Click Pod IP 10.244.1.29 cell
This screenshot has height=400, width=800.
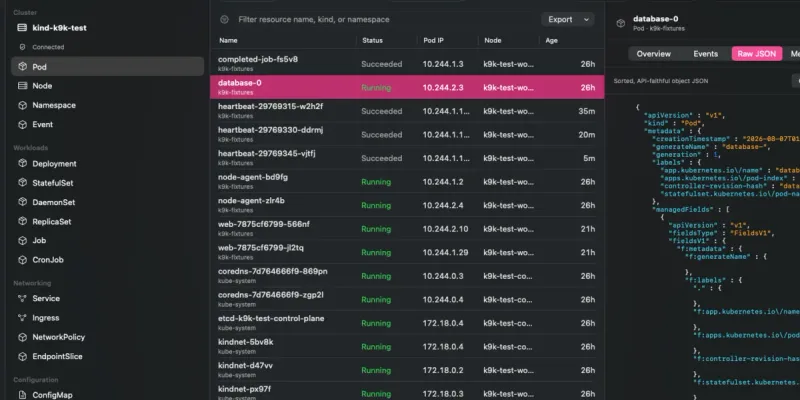coord(445,253)
